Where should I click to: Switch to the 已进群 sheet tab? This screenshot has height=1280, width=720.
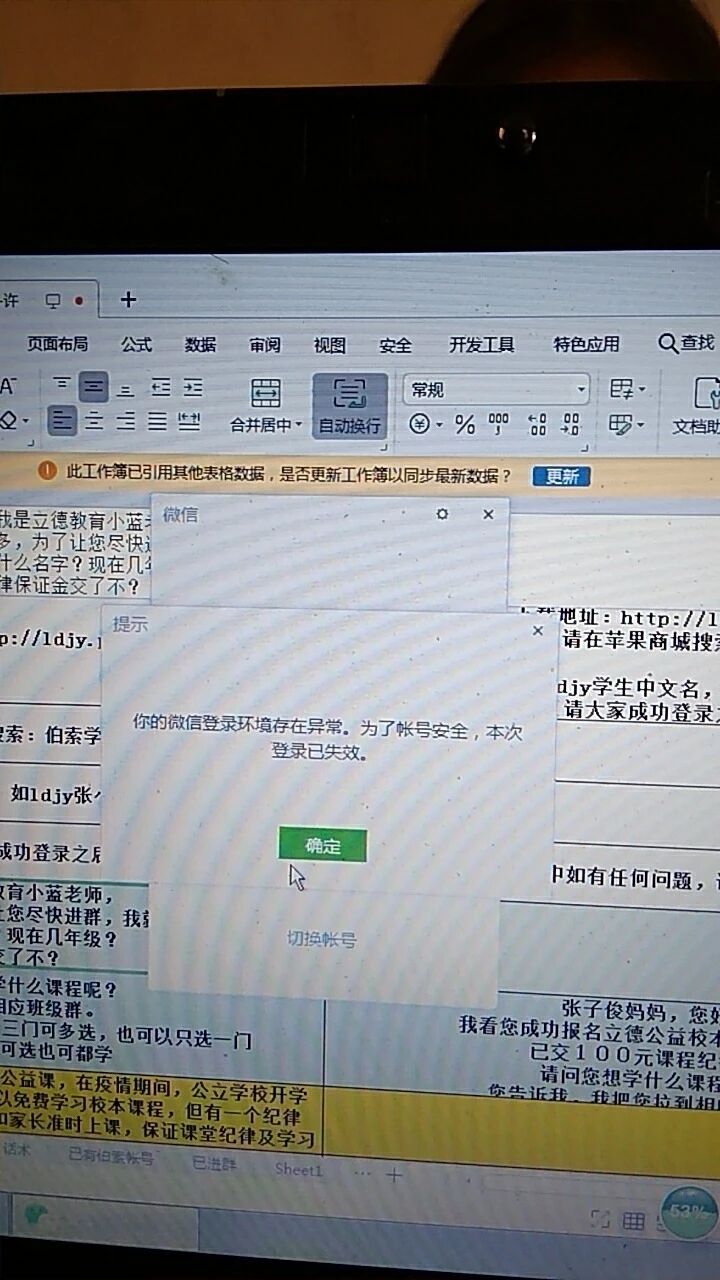point(214,1163)
